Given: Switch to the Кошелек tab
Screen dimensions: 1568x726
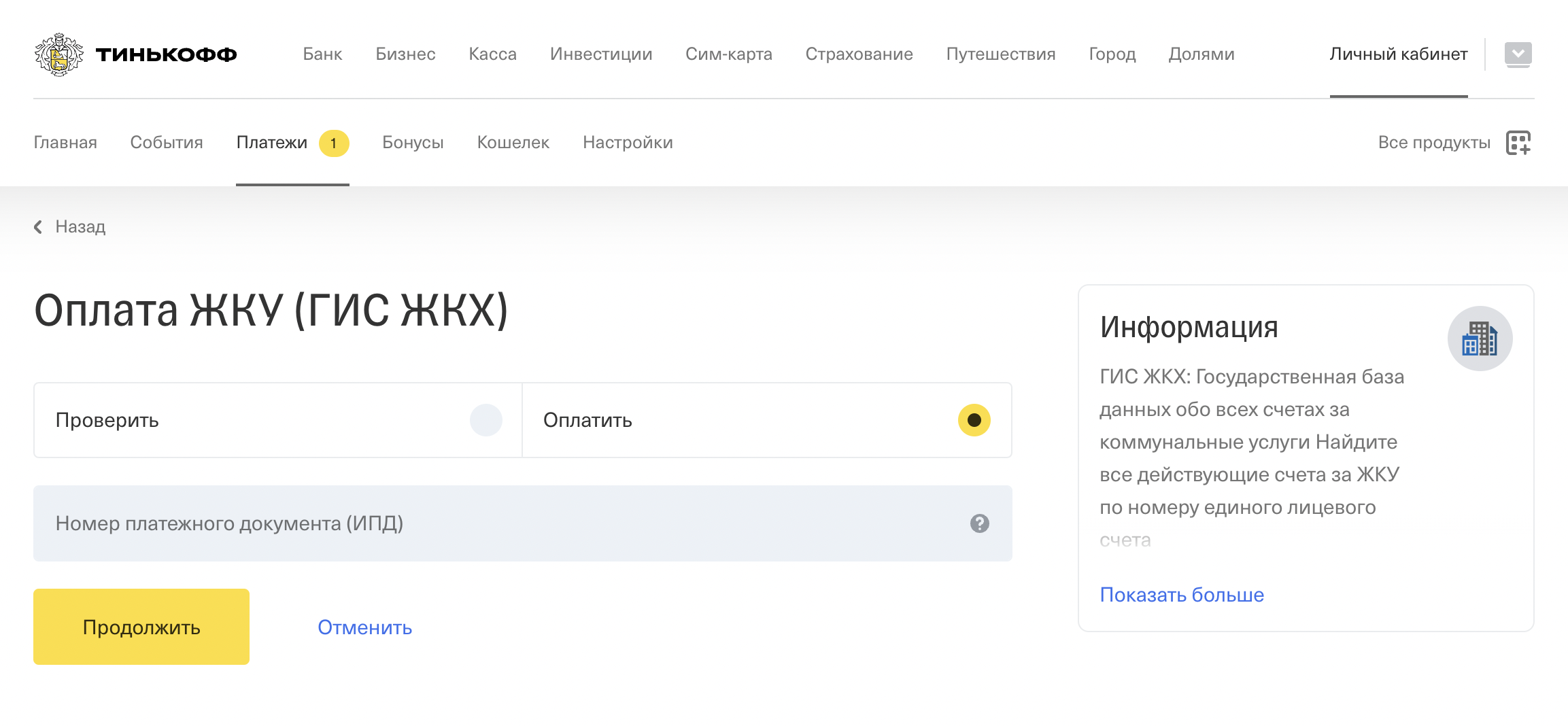Looking at the screenshot, I should 513,143.
